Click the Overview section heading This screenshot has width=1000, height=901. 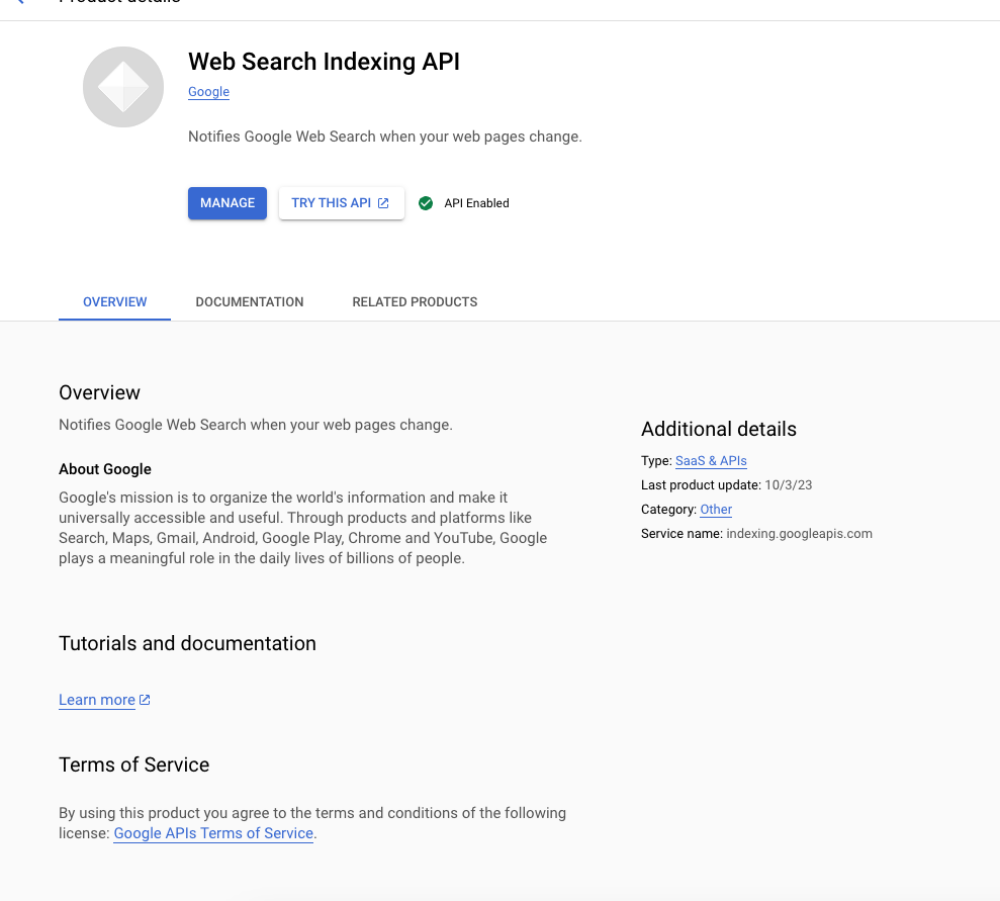coord(99,392)
